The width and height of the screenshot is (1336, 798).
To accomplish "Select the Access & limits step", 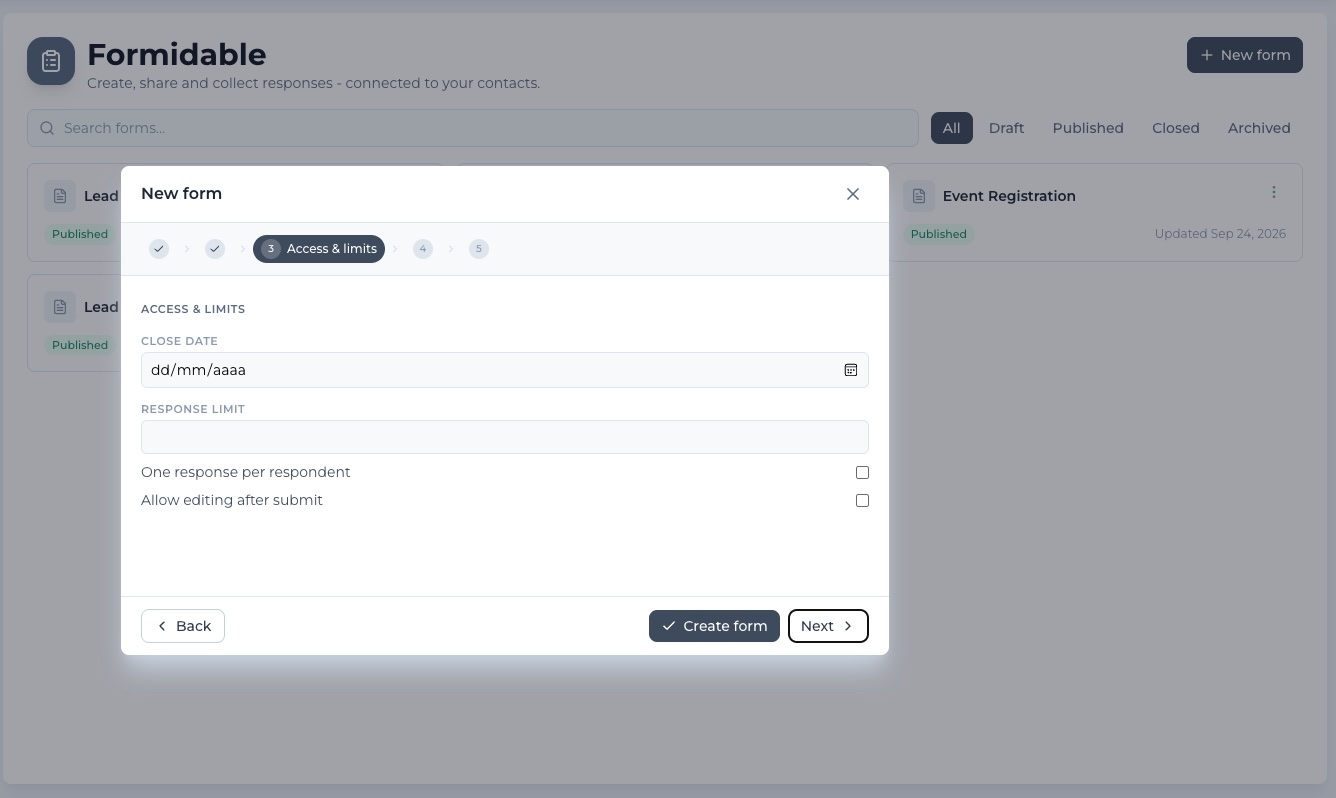I will click(319, 249).
